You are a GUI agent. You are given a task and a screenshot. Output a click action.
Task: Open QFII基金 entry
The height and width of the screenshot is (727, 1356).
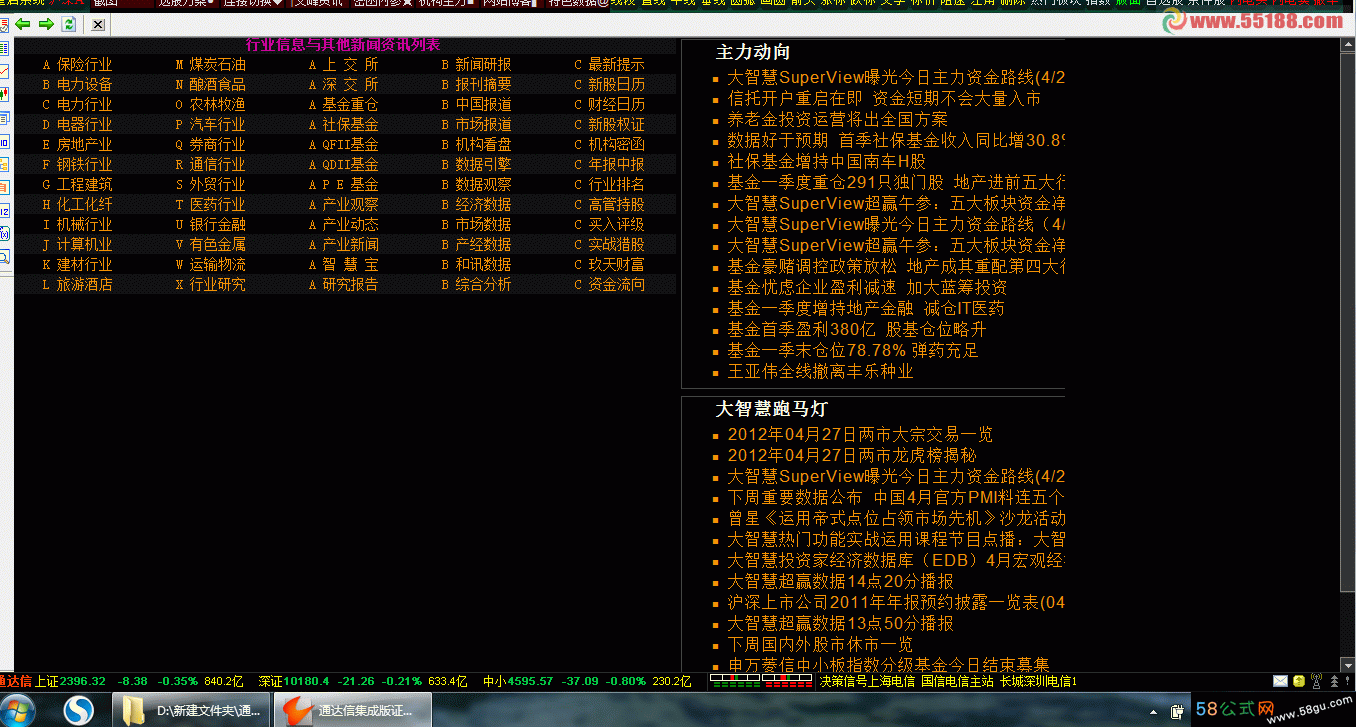point(350,145)
